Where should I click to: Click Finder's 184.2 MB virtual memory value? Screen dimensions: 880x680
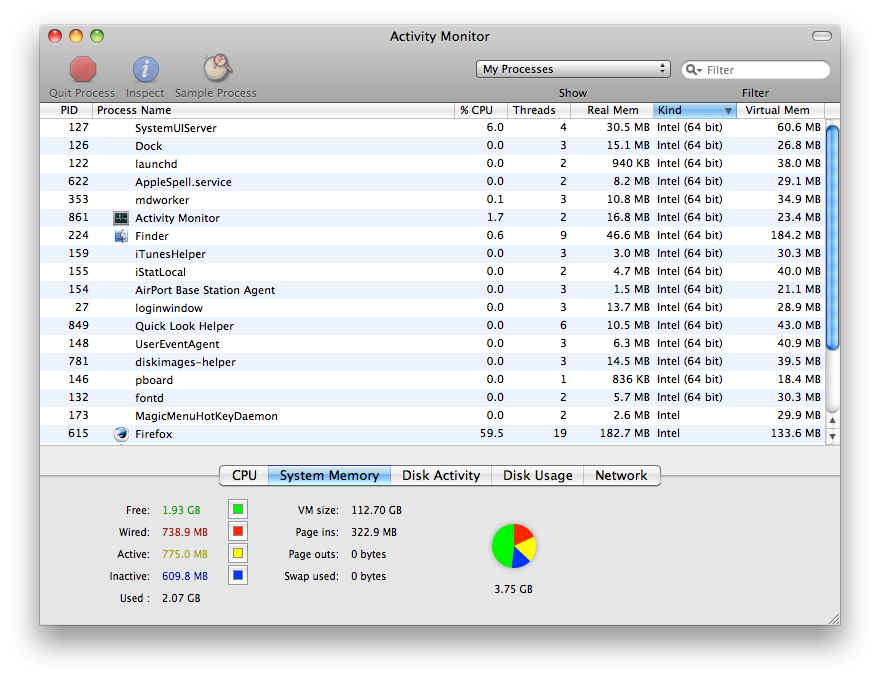point(795,235)
